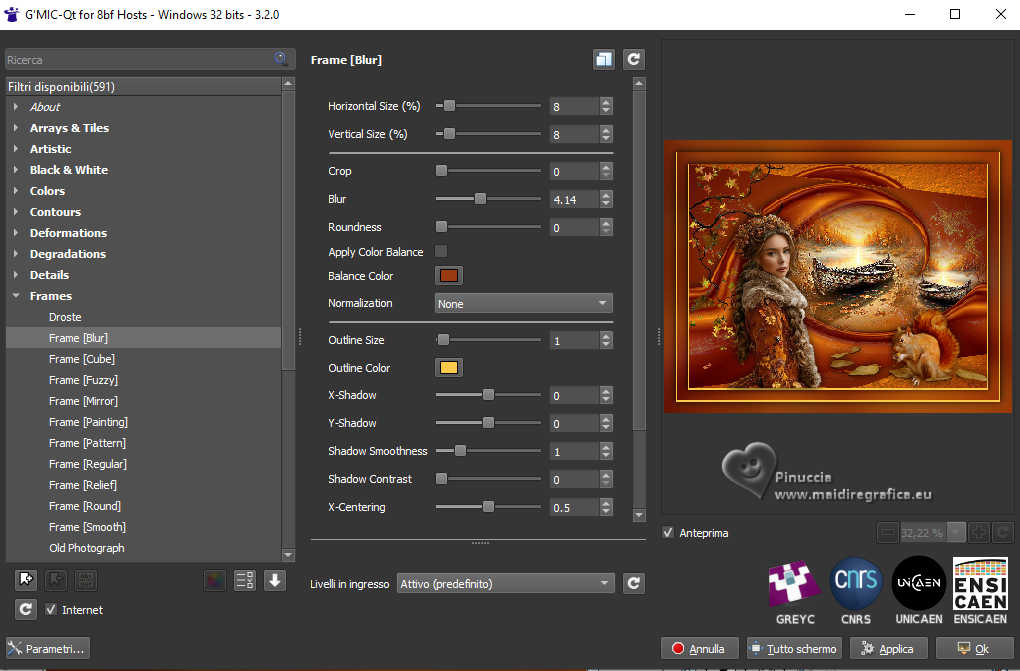Expand the Colors category
Image resolution: width=1020 pixels, height=671 pixels.
pos(16,191)
